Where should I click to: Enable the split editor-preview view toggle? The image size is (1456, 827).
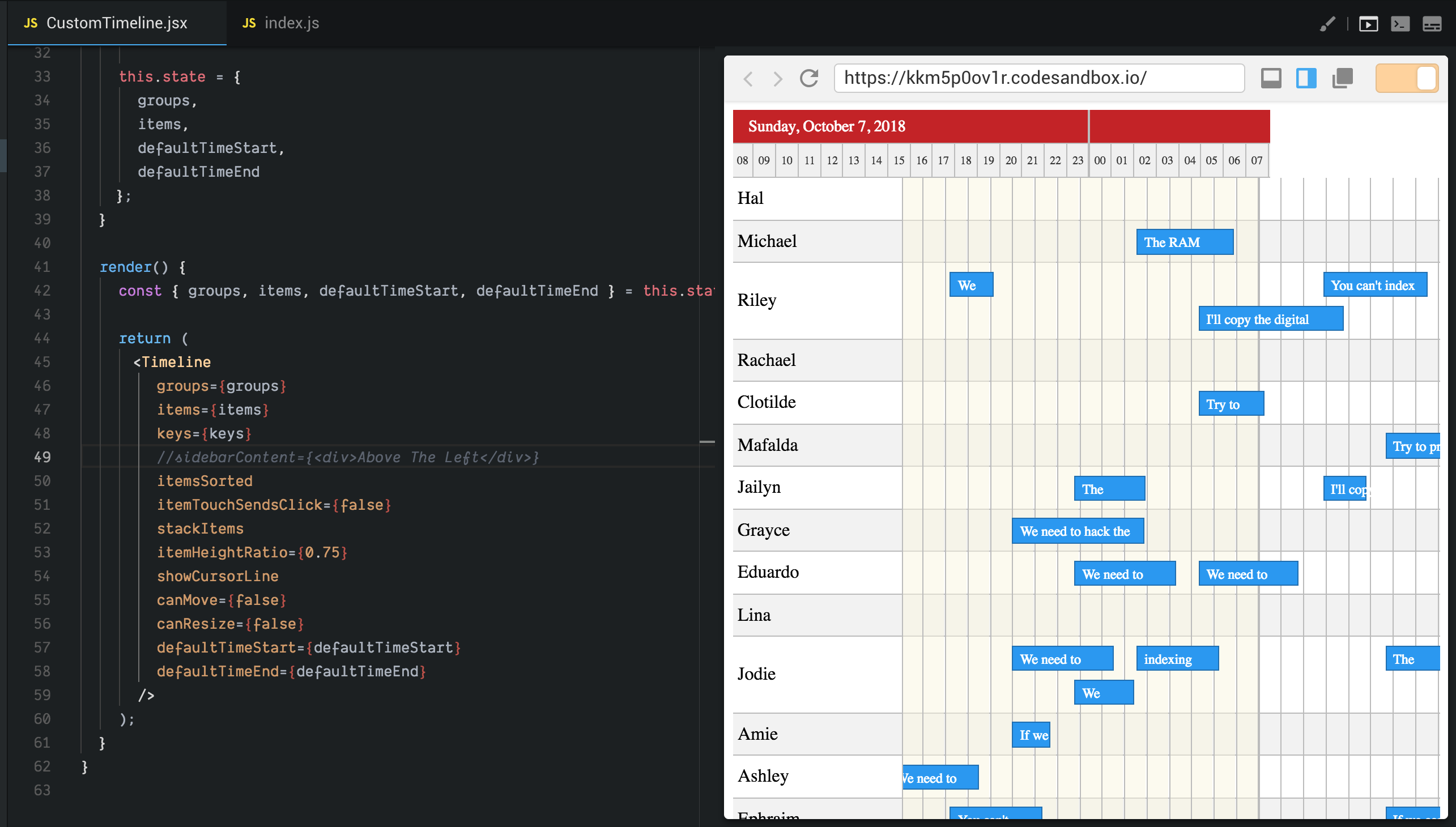pos(1306,78)
